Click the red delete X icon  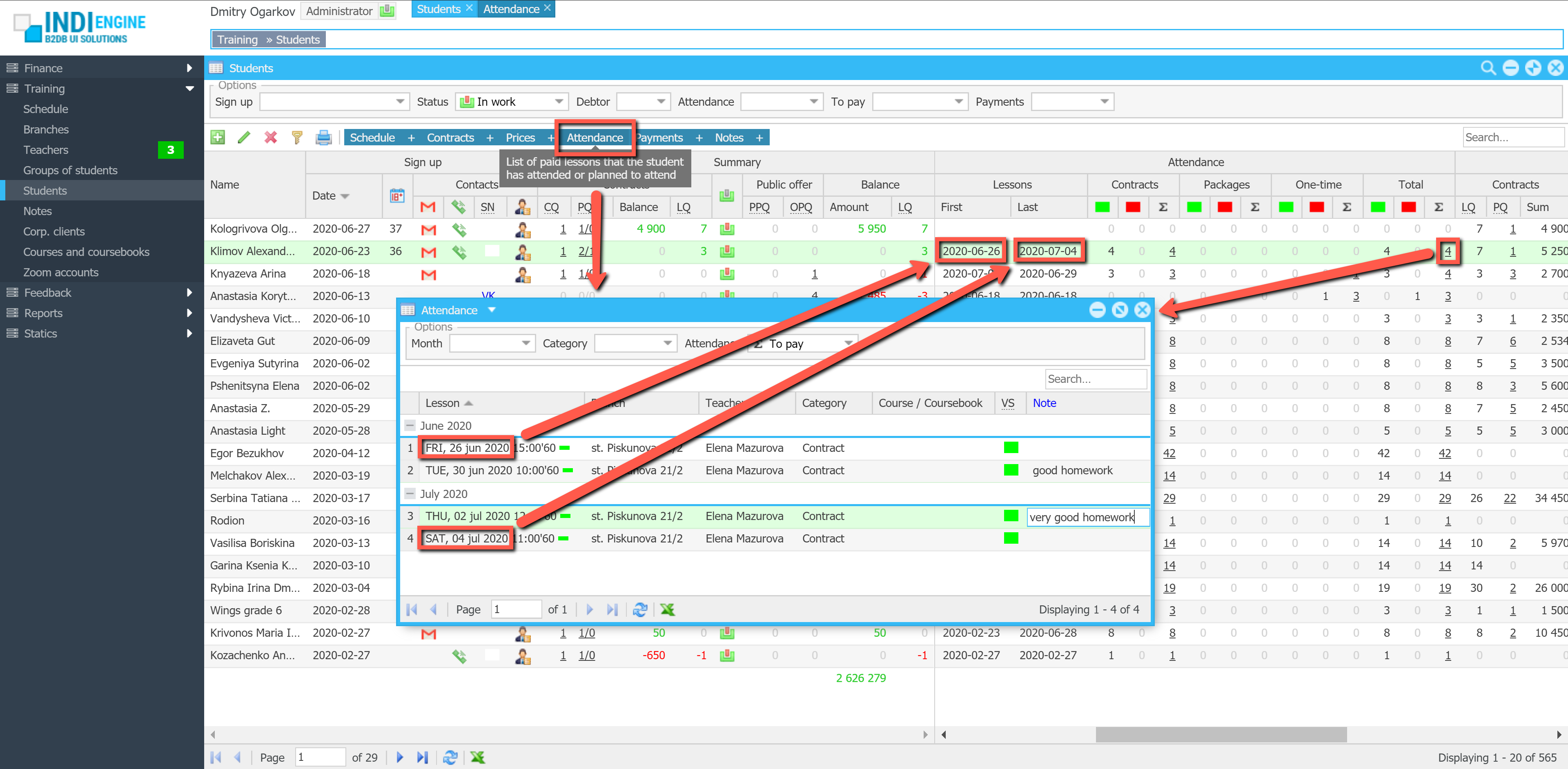[x=270, y=138]
